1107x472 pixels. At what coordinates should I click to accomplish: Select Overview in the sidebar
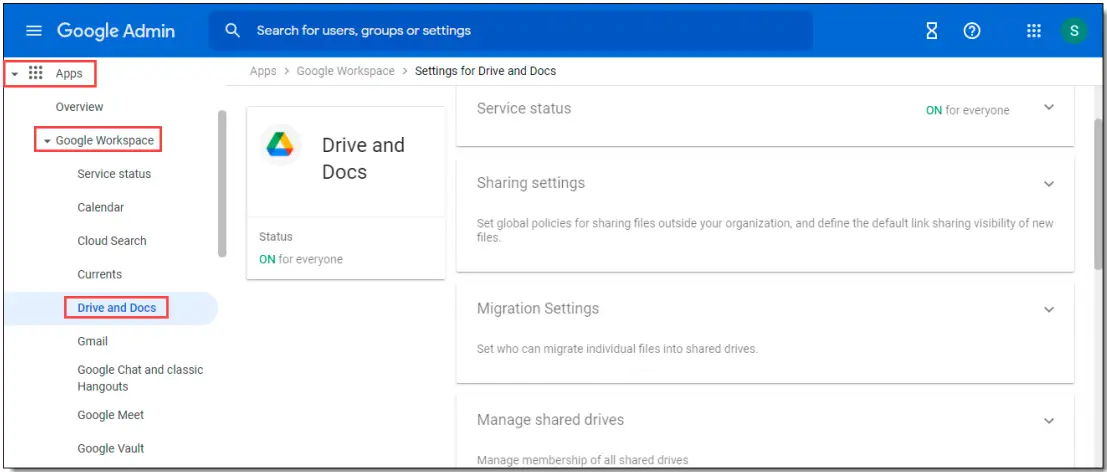pyautogui.click(x=79, y=107)
